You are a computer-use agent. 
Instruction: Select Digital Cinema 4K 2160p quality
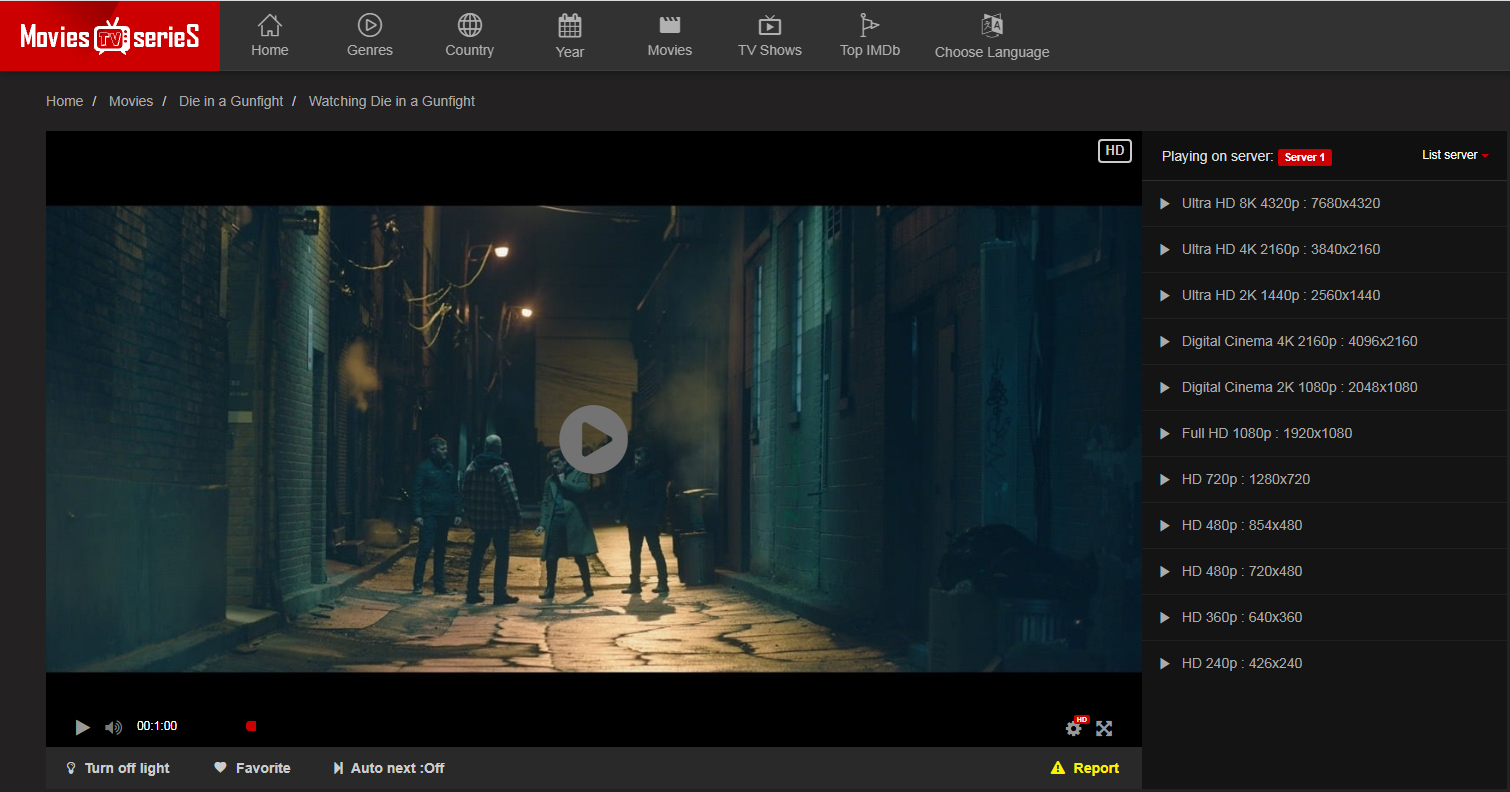pos(1324,341)
